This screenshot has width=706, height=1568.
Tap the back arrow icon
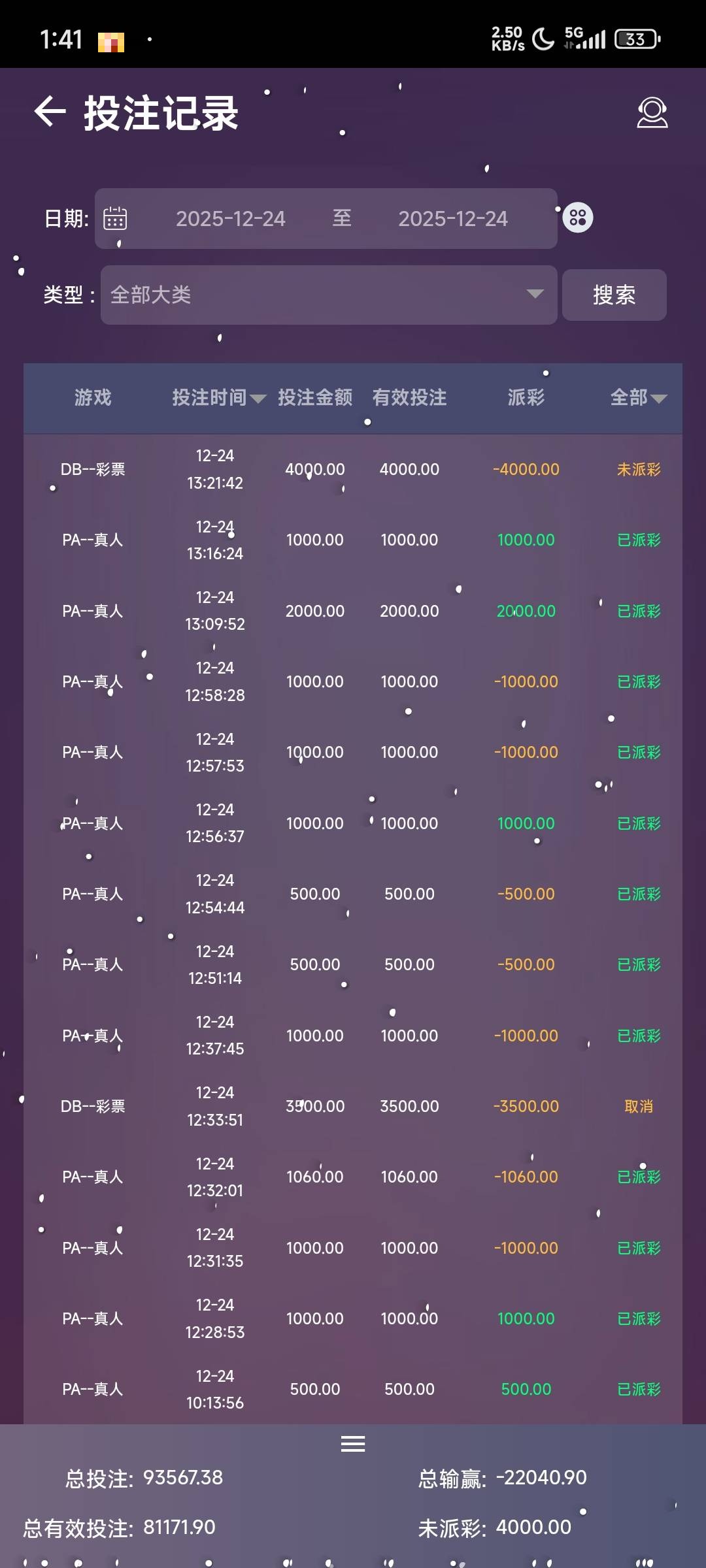(x=50, y=112)
